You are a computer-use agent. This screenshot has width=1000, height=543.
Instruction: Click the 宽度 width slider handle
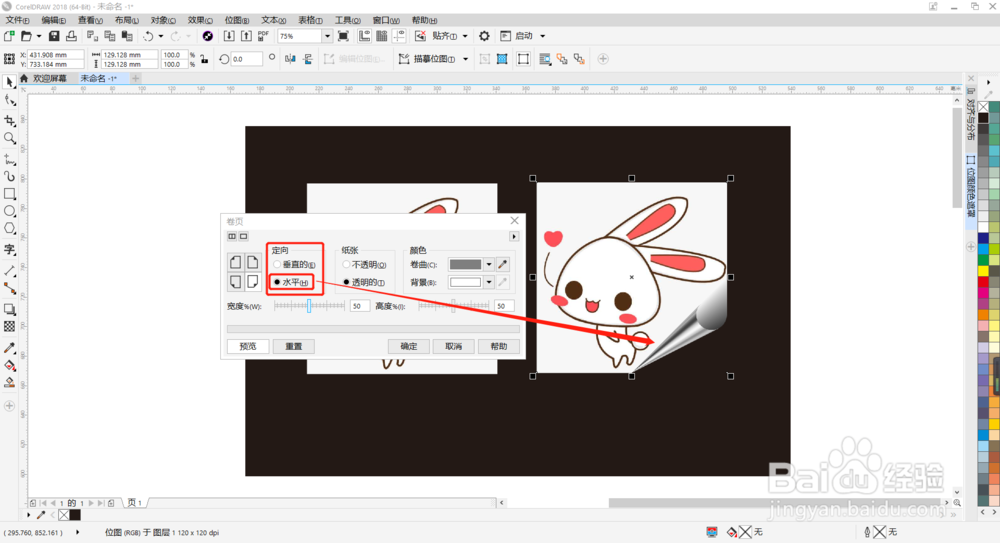click(x=309, y=306)
